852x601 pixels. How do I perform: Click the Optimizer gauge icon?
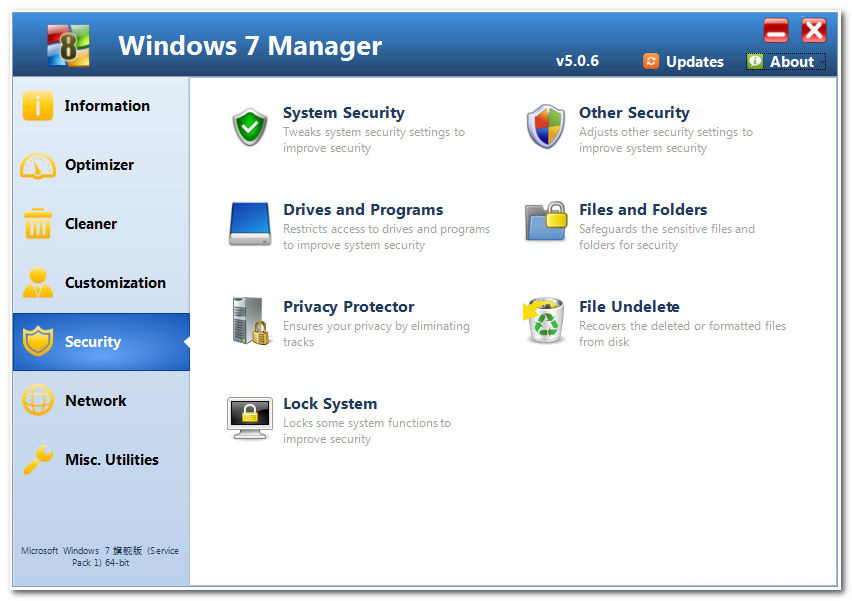click(37, 165)
